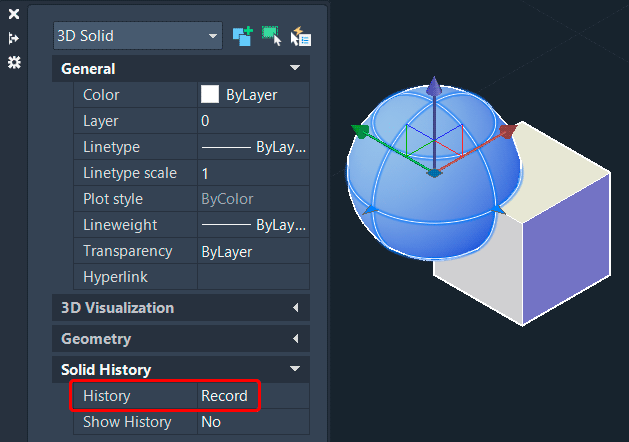The height and width of the screenshot is (442, 629).
Task: Click the empty Hyperlink value field
Action: tap(253, 277)
